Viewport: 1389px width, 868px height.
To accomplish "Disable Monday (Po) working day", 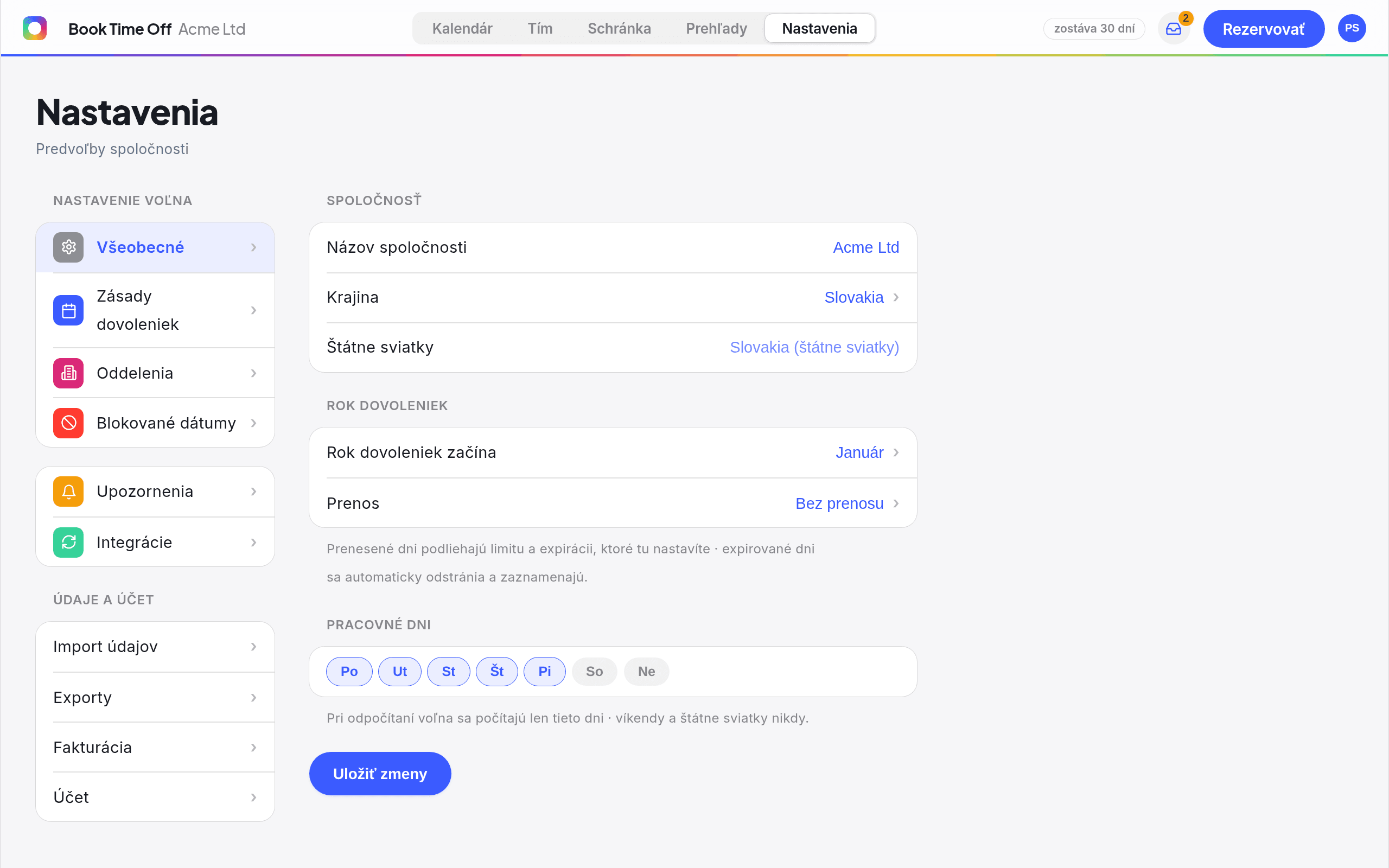I will 349,672.
